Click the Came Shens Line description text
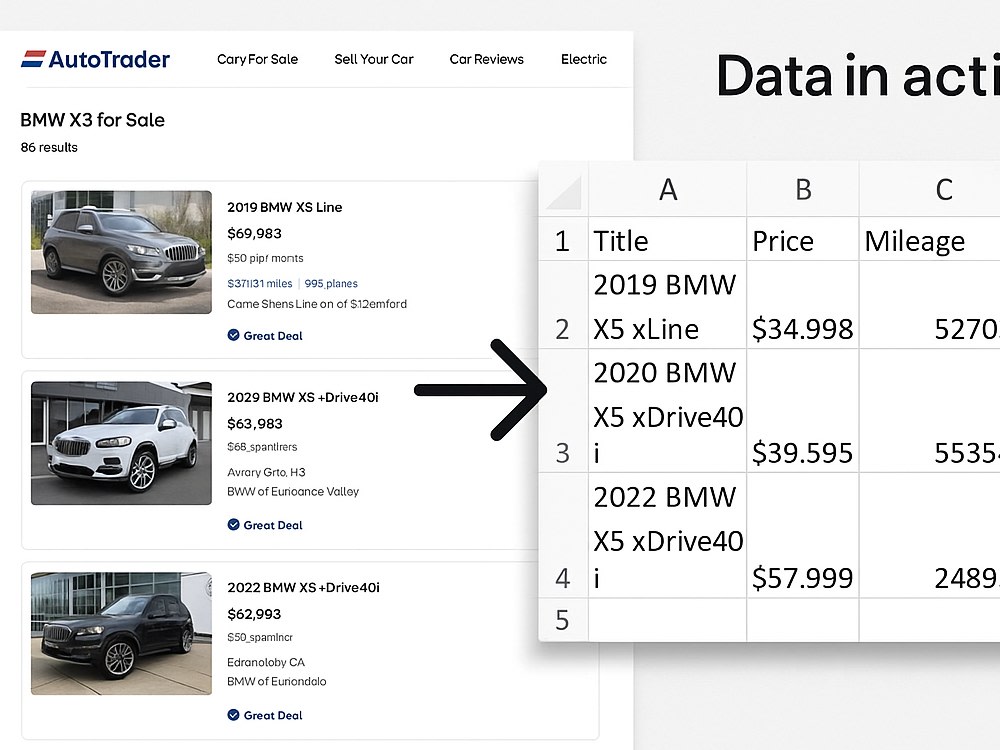The height and width of the screenshot is (750, 1000). 317,304
